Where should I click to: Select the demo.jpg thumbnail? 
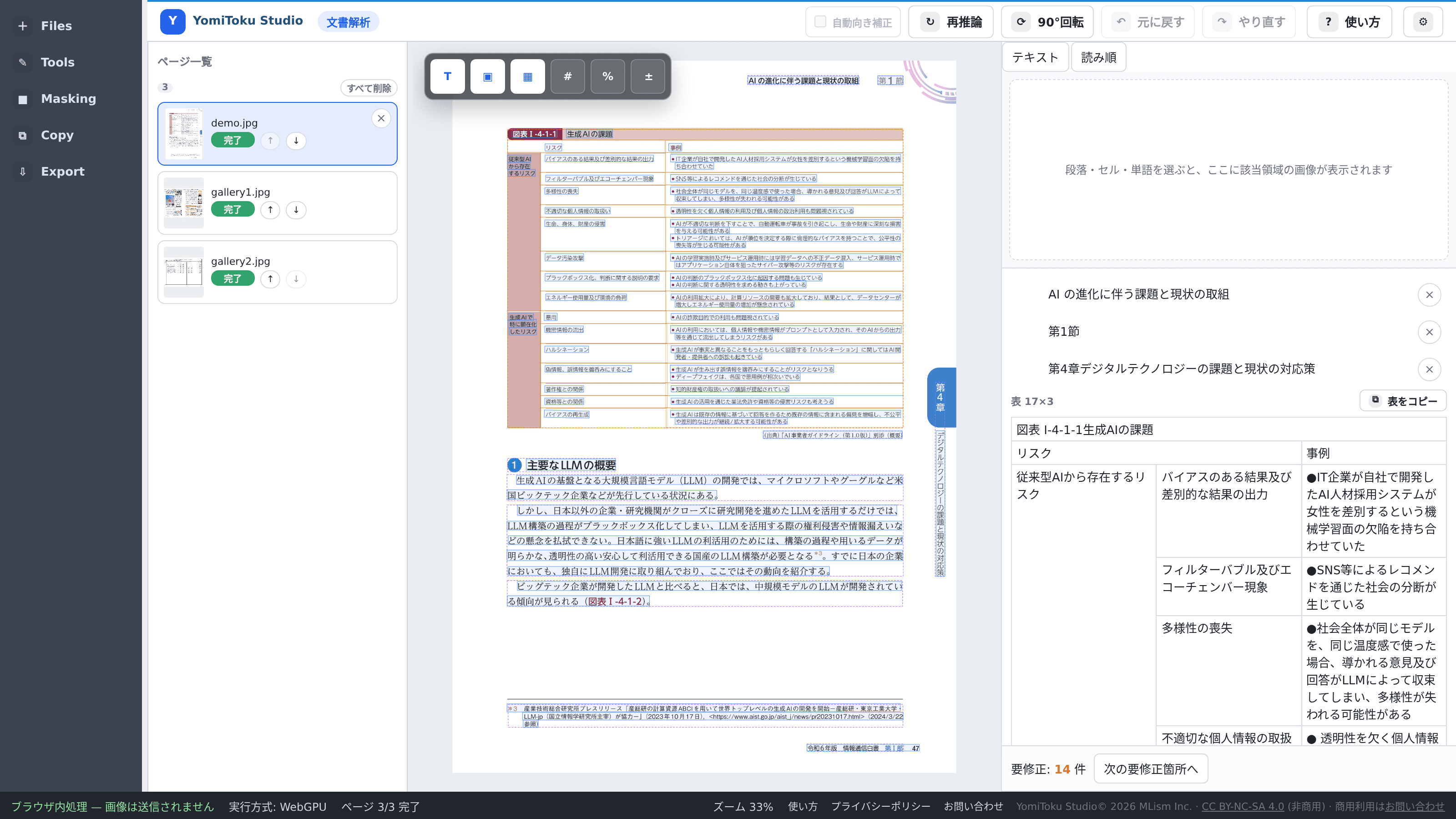coord(184,134)
